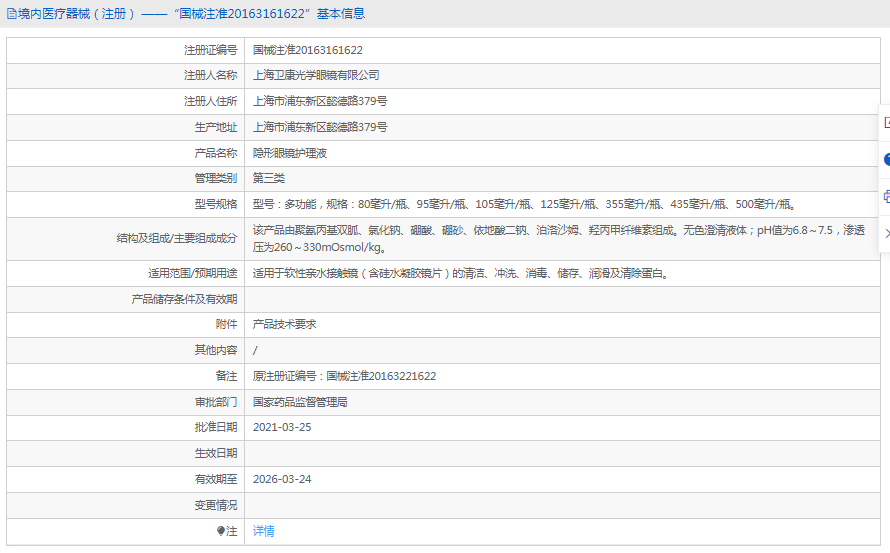Screen dimensions: 890x553
Task: Open the 详情 link in the last row
Action: click(x=264, y=532)
